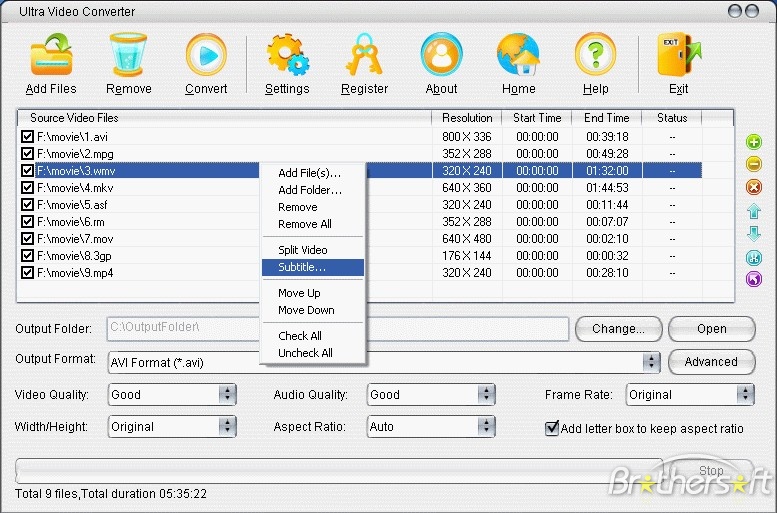Screen dimensions: 777x513
Task: Click the Add Files toolbar icon
Action: pos(52,55)
